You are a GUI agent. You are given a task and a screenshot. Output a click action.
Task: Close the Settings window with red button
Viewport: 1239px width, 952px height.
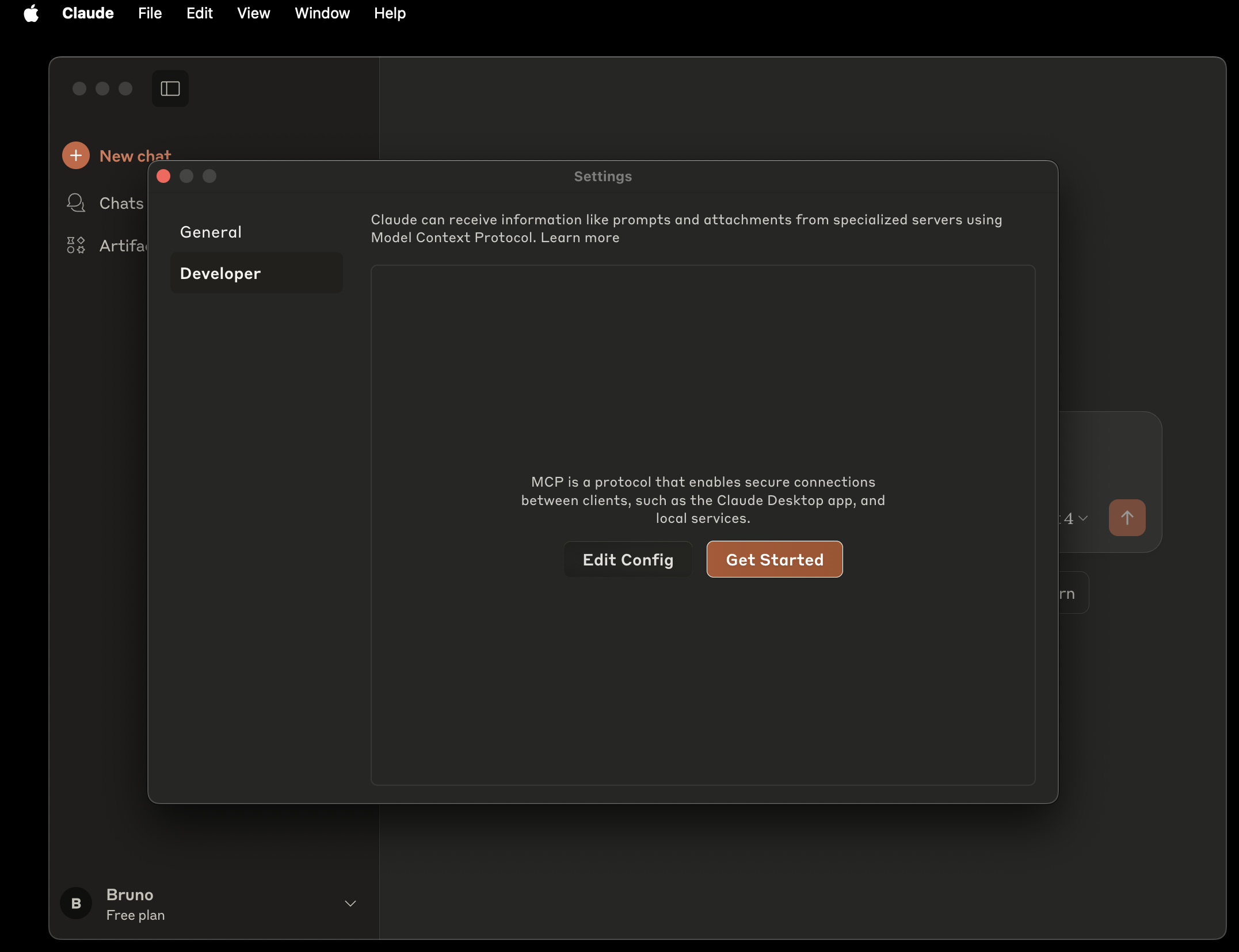[x=163, y=176]
